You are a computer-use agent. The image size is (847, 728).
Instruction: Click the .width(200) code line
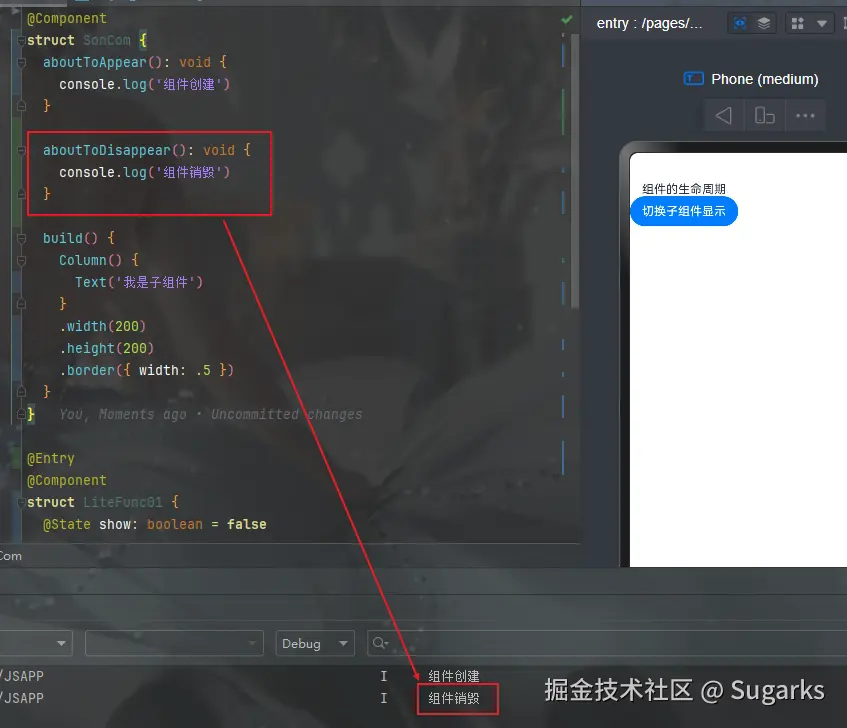(103, 326)
